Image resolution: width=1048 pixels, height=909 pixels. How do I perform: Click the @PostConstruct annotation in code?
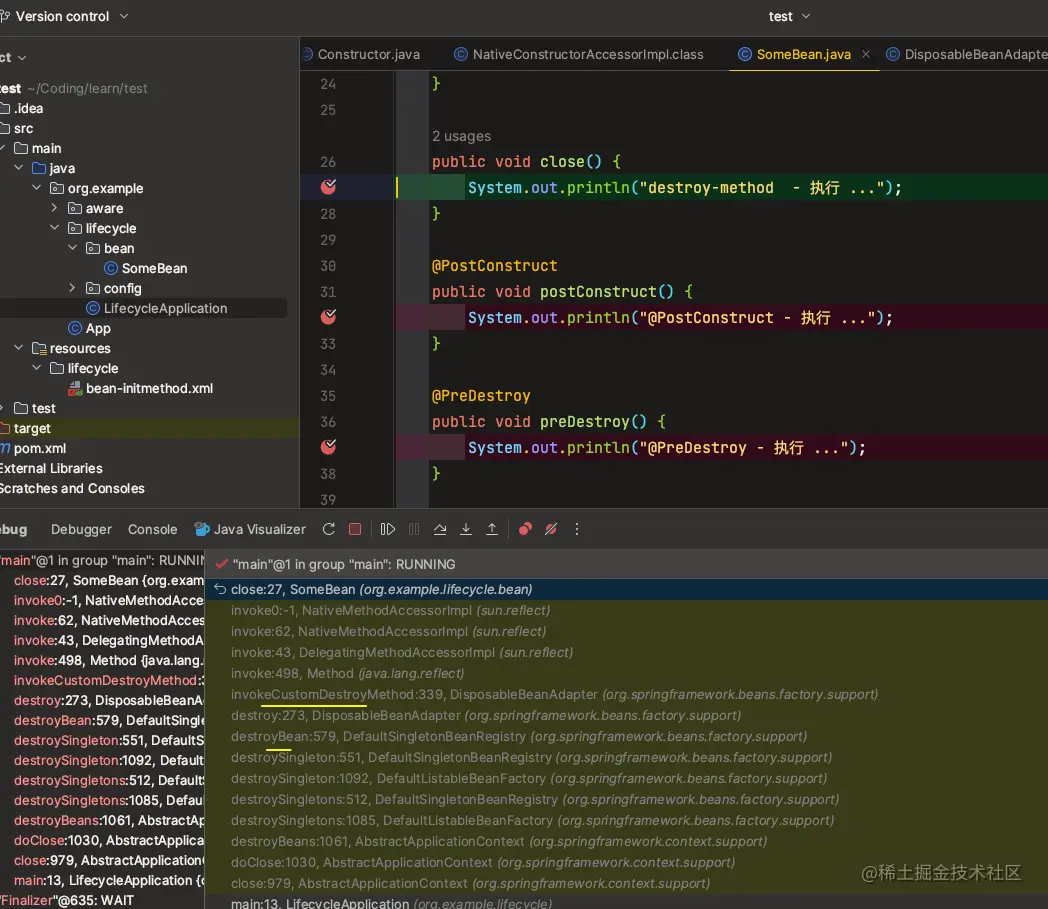[x=495, y=265]
